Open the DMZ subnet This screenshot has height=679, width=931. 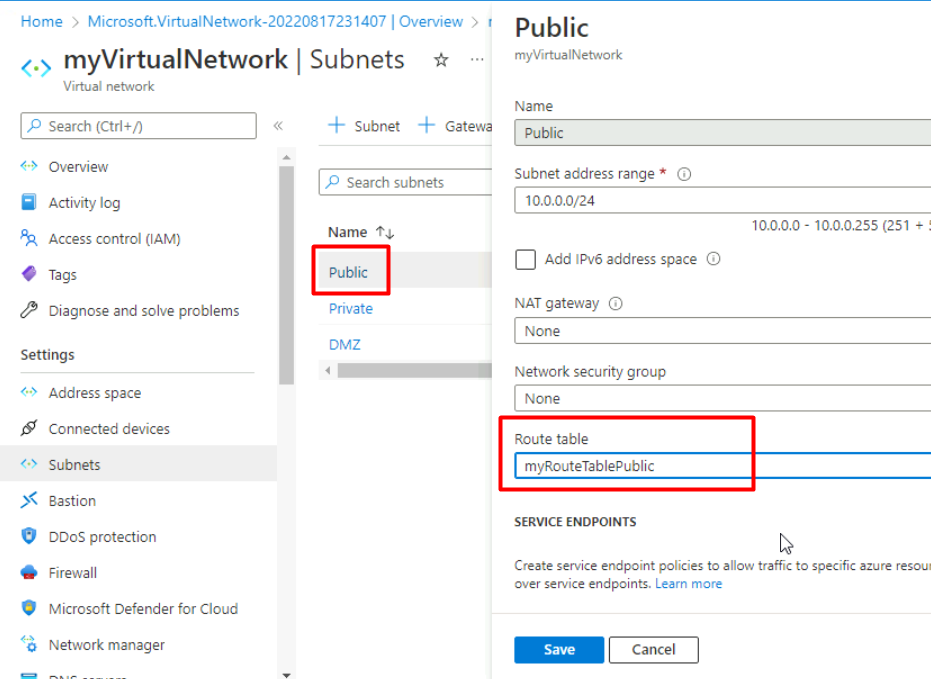pyautogui.click(x=344, y=345)
